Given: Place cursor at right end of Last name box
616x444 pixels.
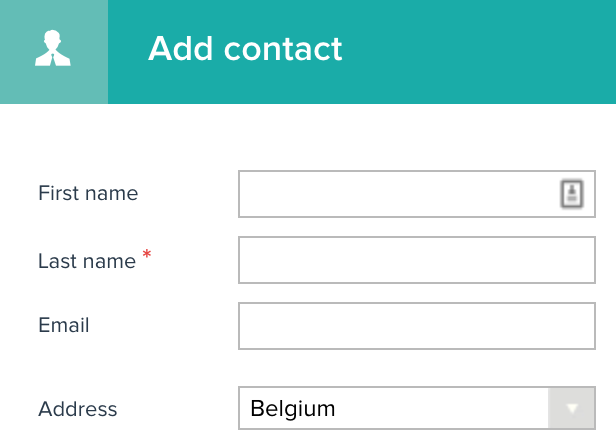Looking at the screenshot, I should [589, 260].
